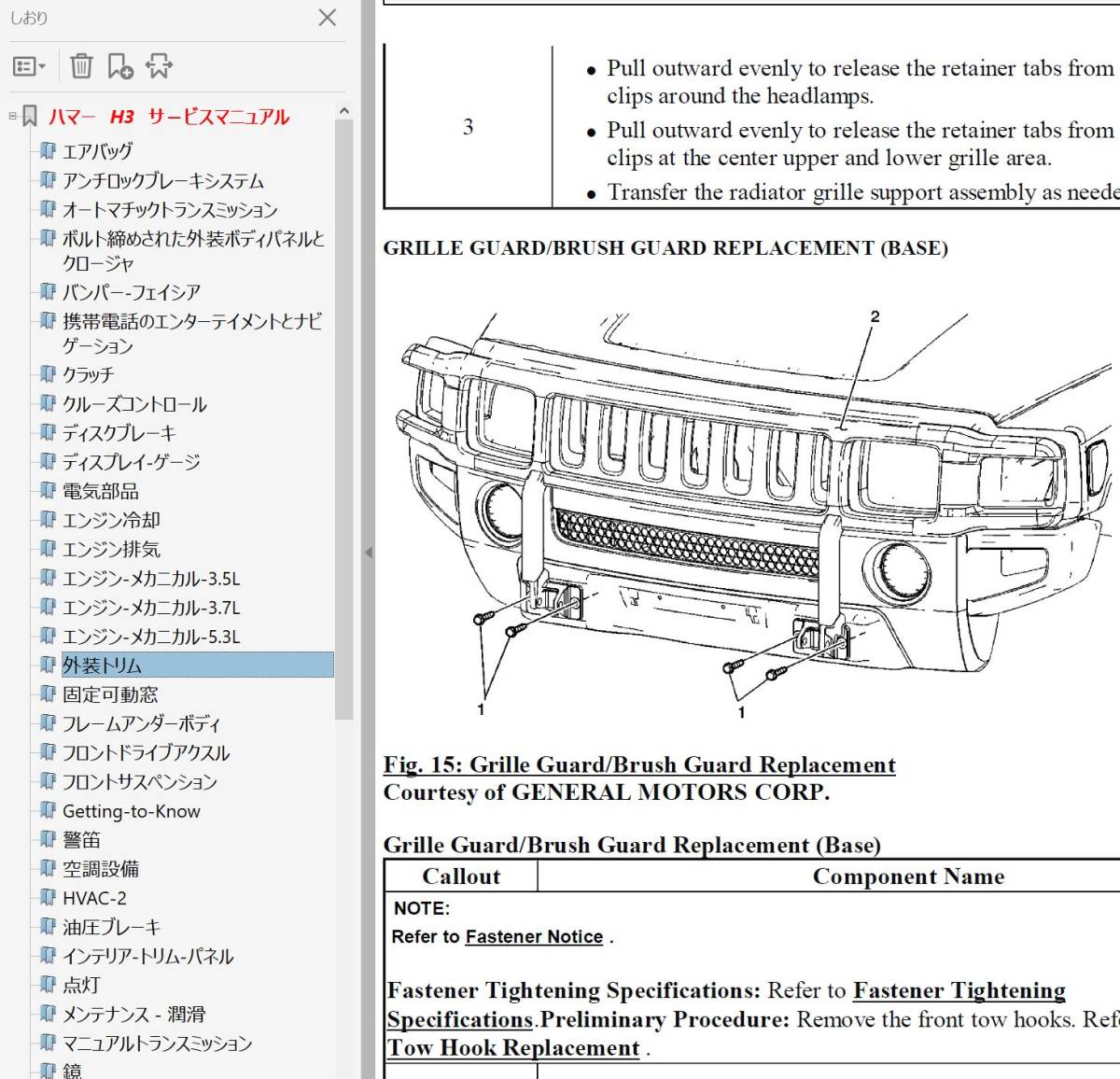Select the クラッチ bookmark

pos(89,374)
